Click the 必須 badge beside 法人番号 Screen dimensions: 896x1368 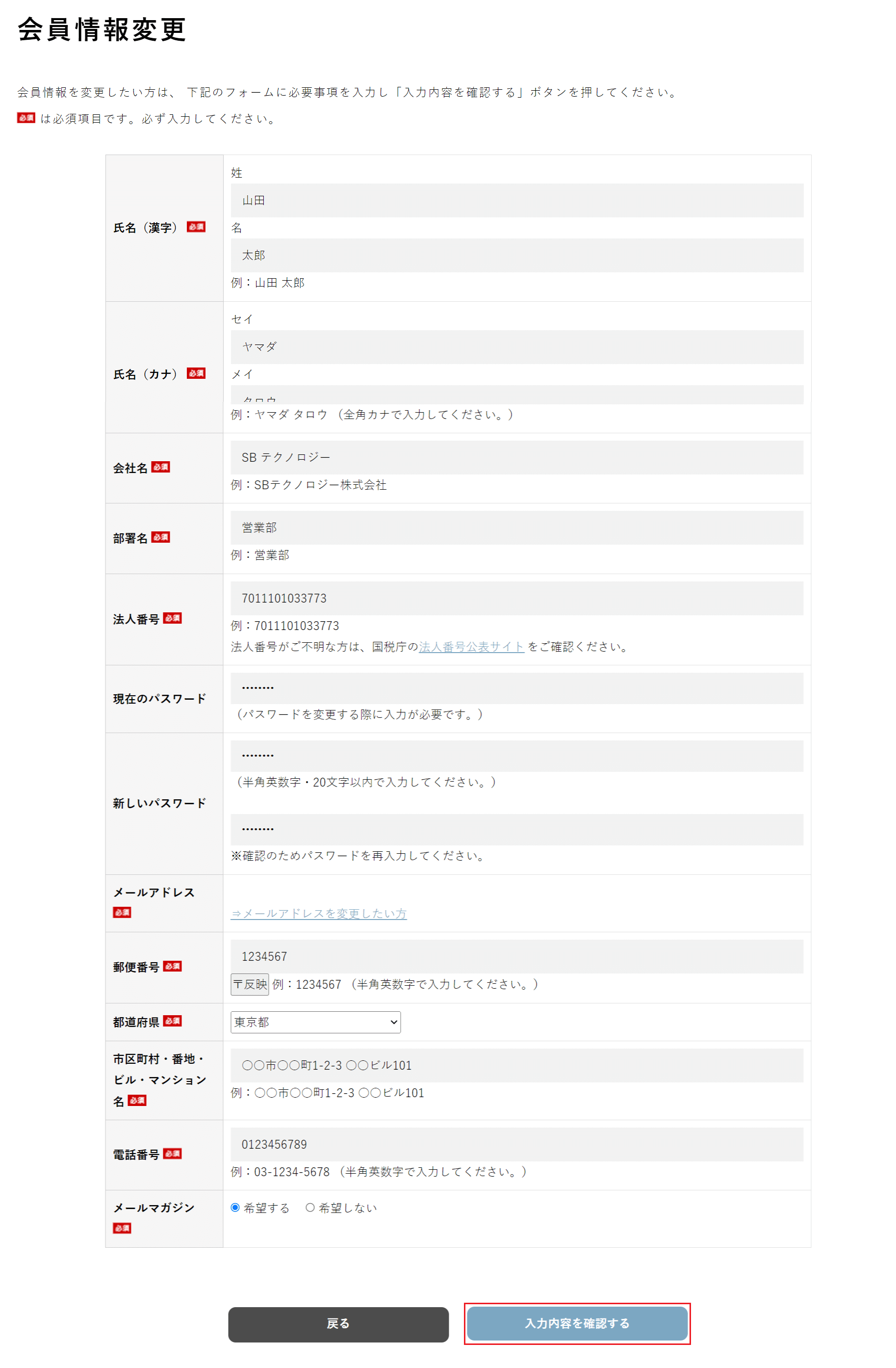point(172,618)
